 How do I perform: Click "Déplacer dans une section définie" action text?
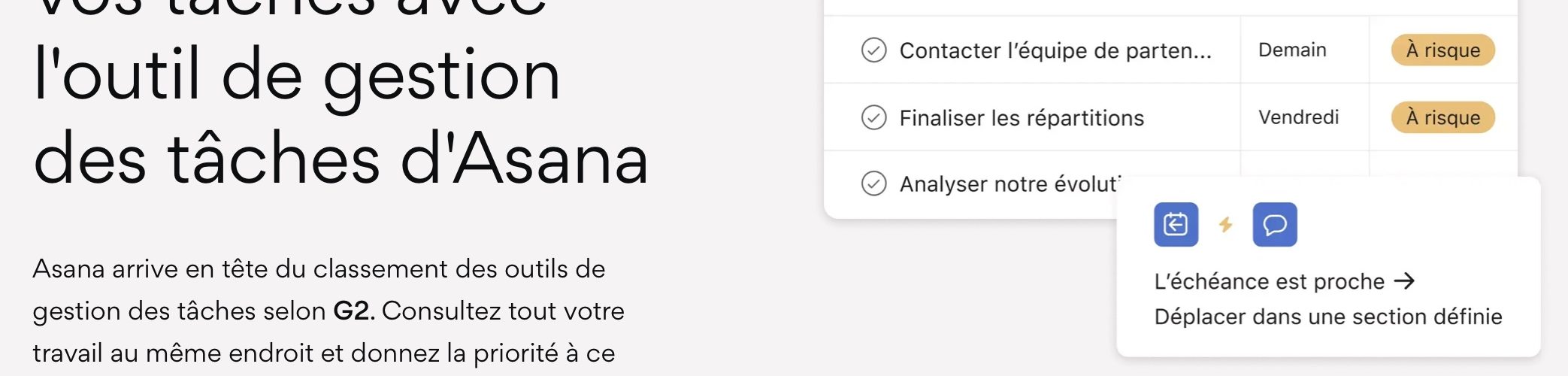tap(1328, 317)
